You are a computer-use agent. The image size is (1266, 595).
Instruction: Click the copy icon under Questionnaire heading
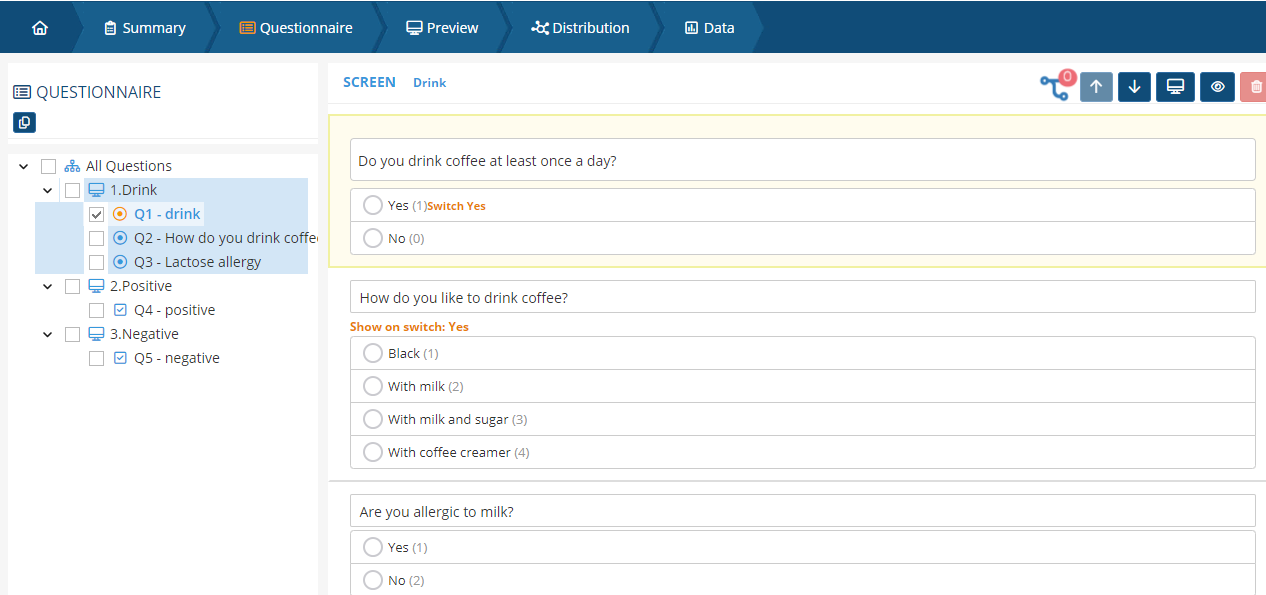point(24,122)
